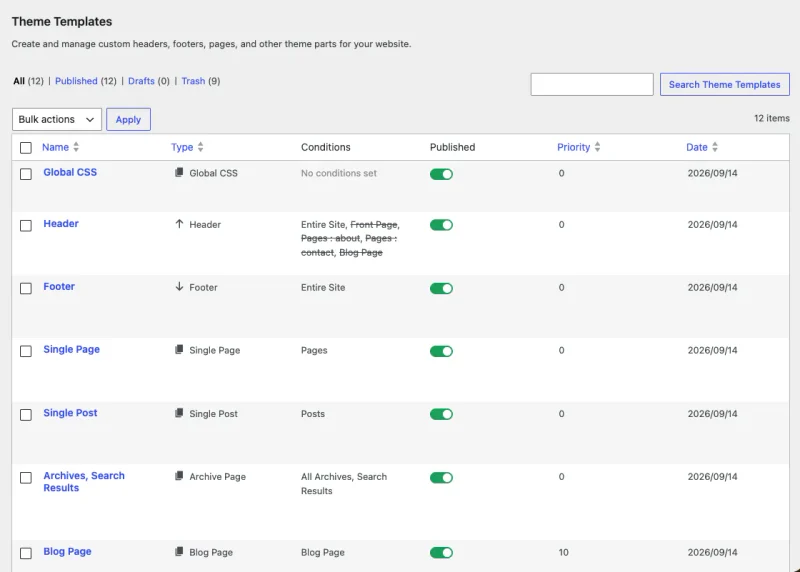Click 'All Archives, Search Results' condition text

(x=344, y=484)
